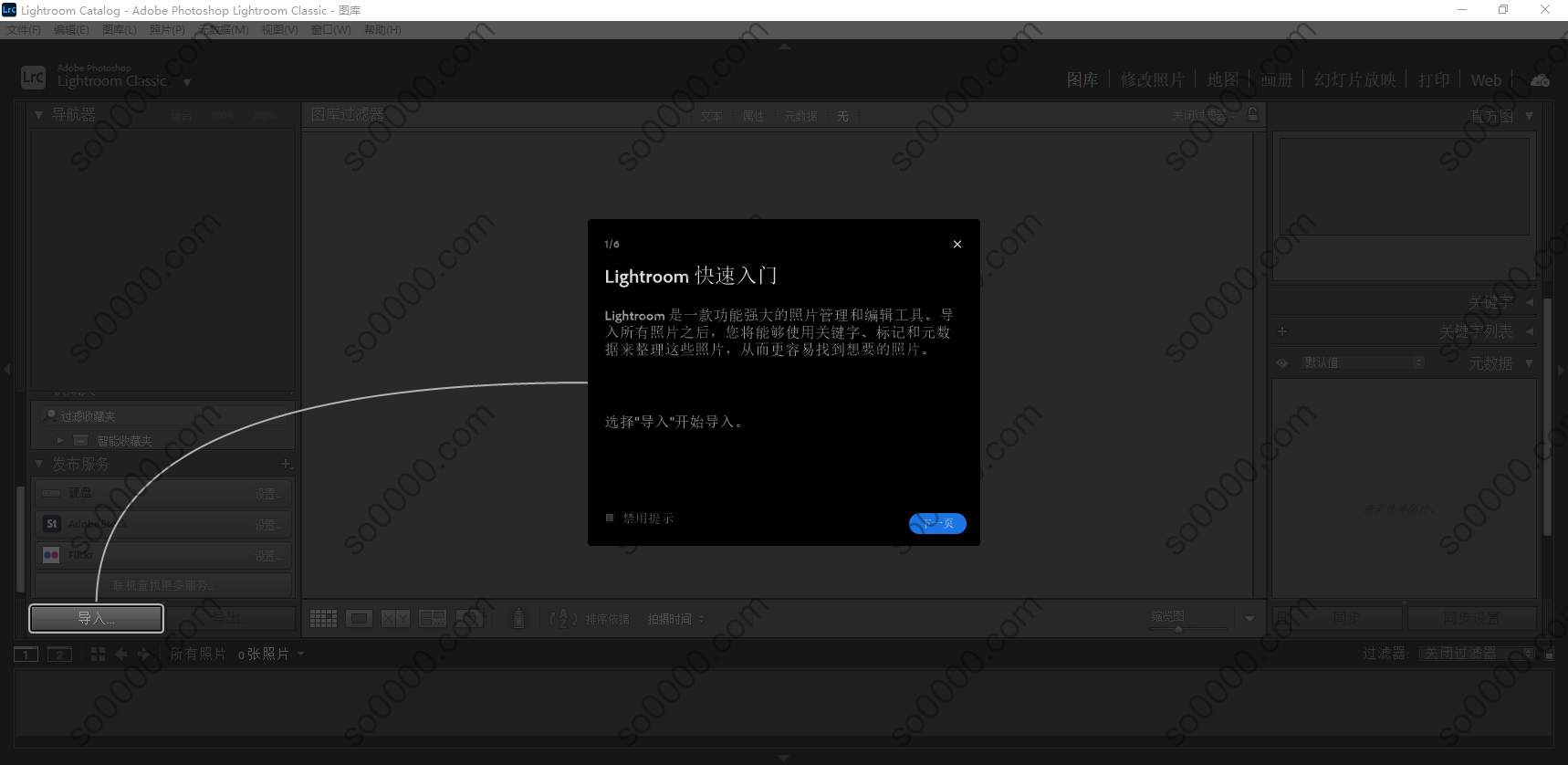Select 元数据 in Library Filter bar
Screen dimensions: 1568x765
[x=800, y=116]
